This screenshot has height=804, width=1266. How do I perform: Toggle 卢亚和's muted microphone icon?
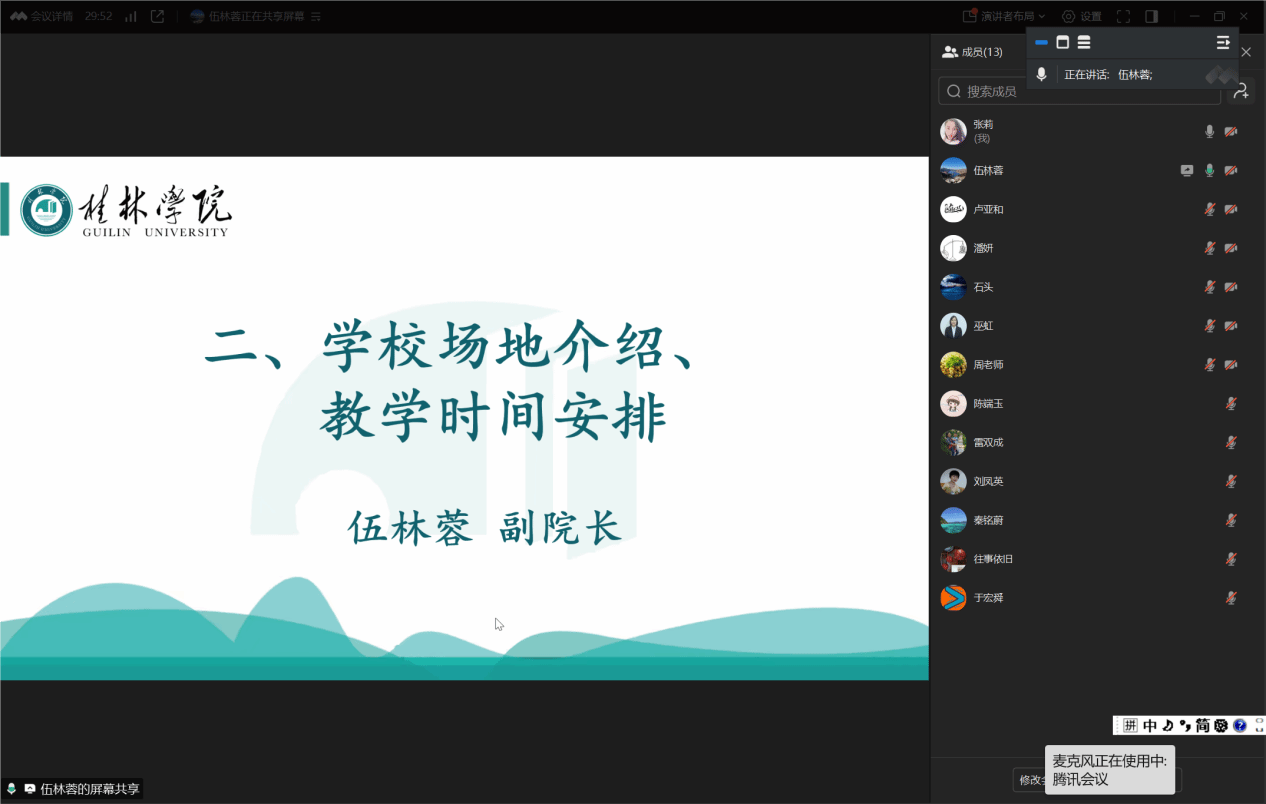pos(1209,210)
